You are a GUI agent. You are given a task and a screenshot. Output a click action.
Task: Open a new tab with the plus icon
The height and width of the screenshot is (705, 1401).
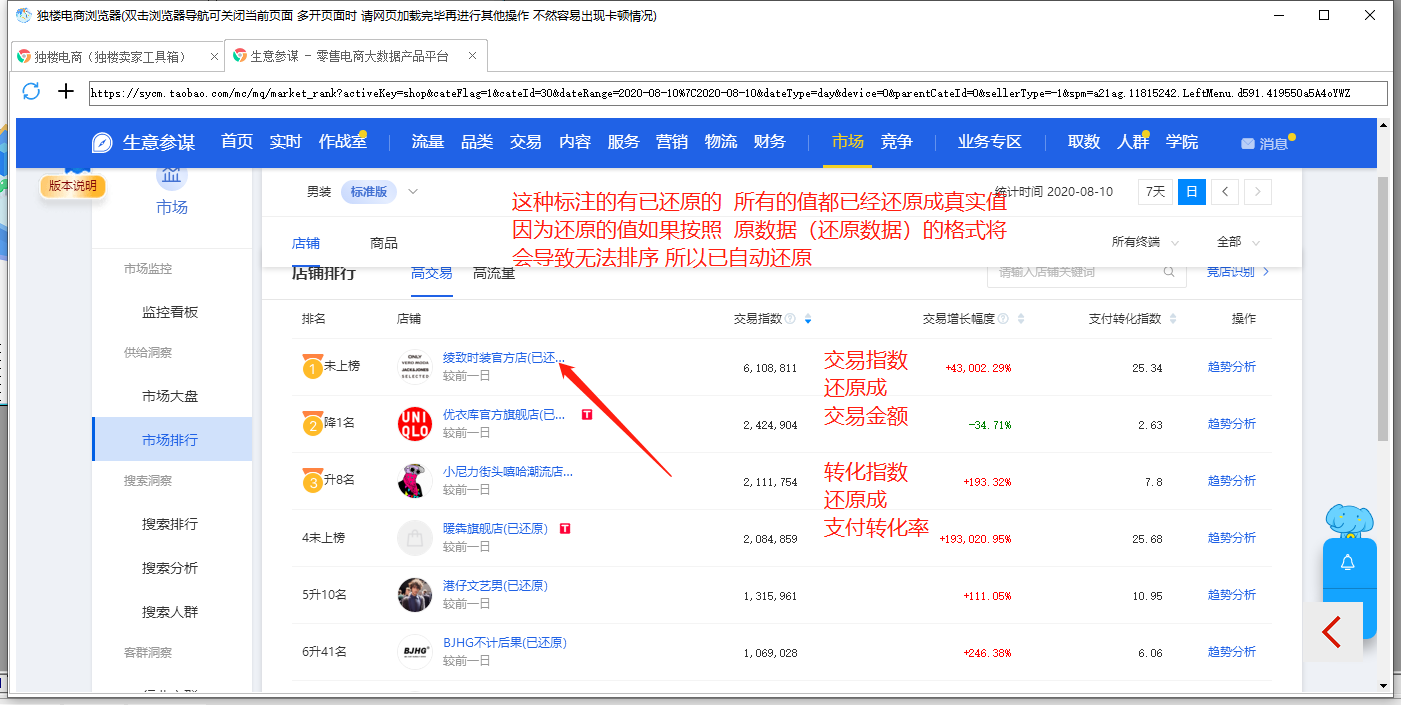point(66,92)
